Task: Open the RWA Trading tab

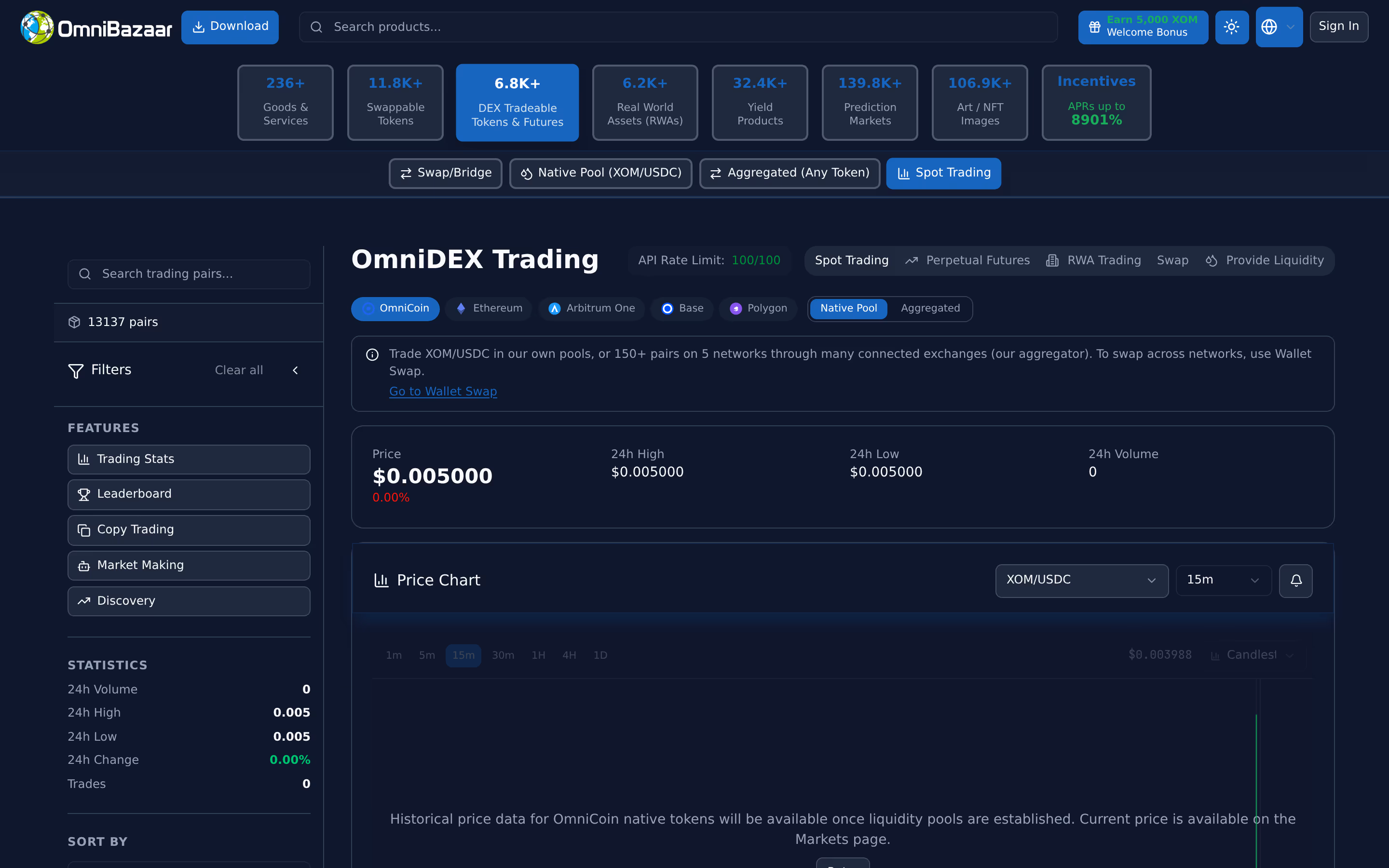Action: pos(1093,260)
